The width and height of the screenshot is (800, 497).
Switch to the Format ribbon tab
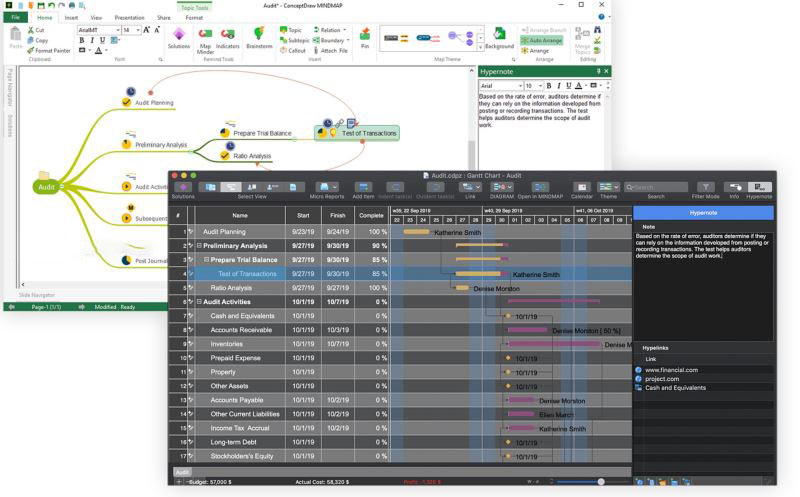click(194, 17)
